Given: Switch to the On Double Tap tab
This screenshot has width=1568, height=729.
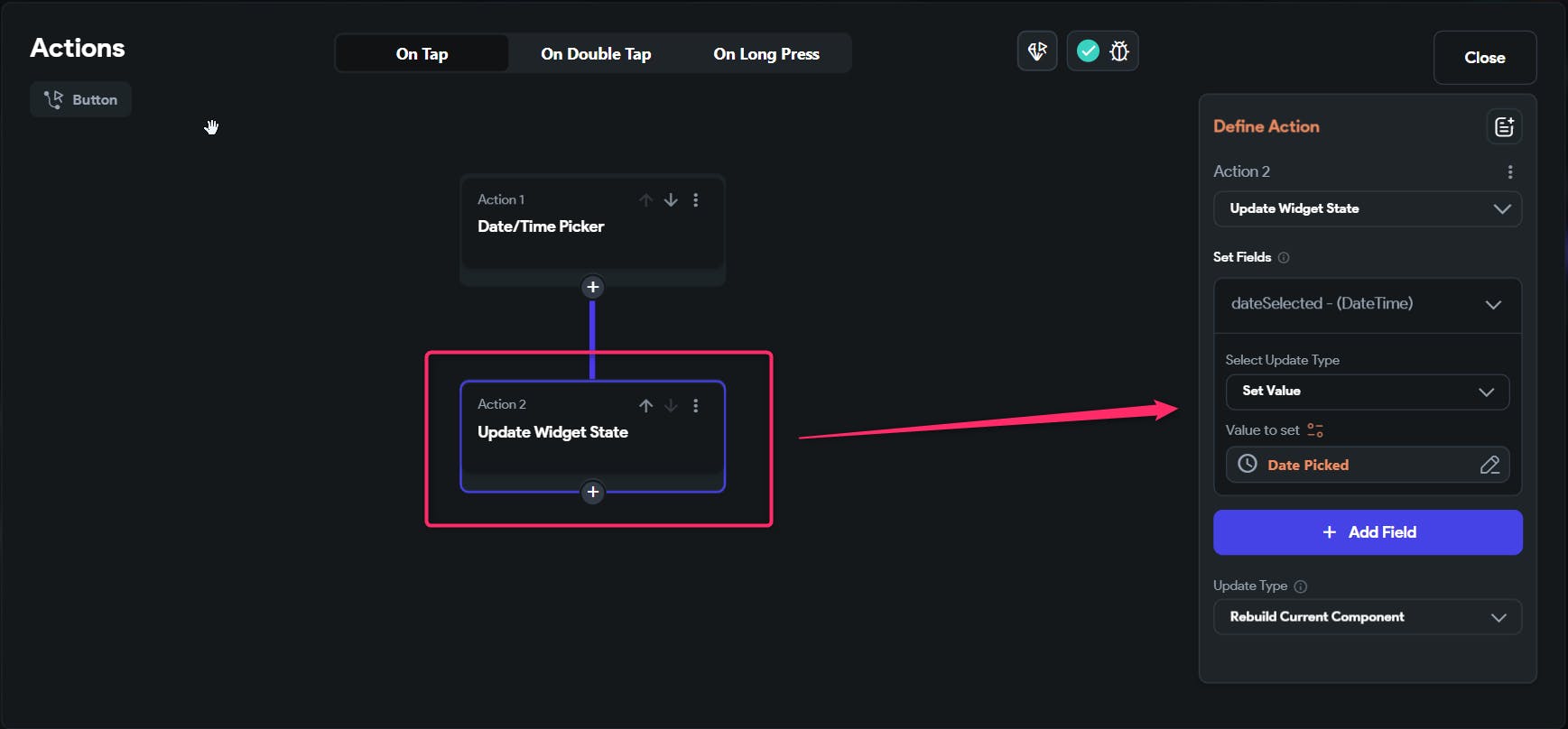Looking at the screenshot, I should pos(596,54).
